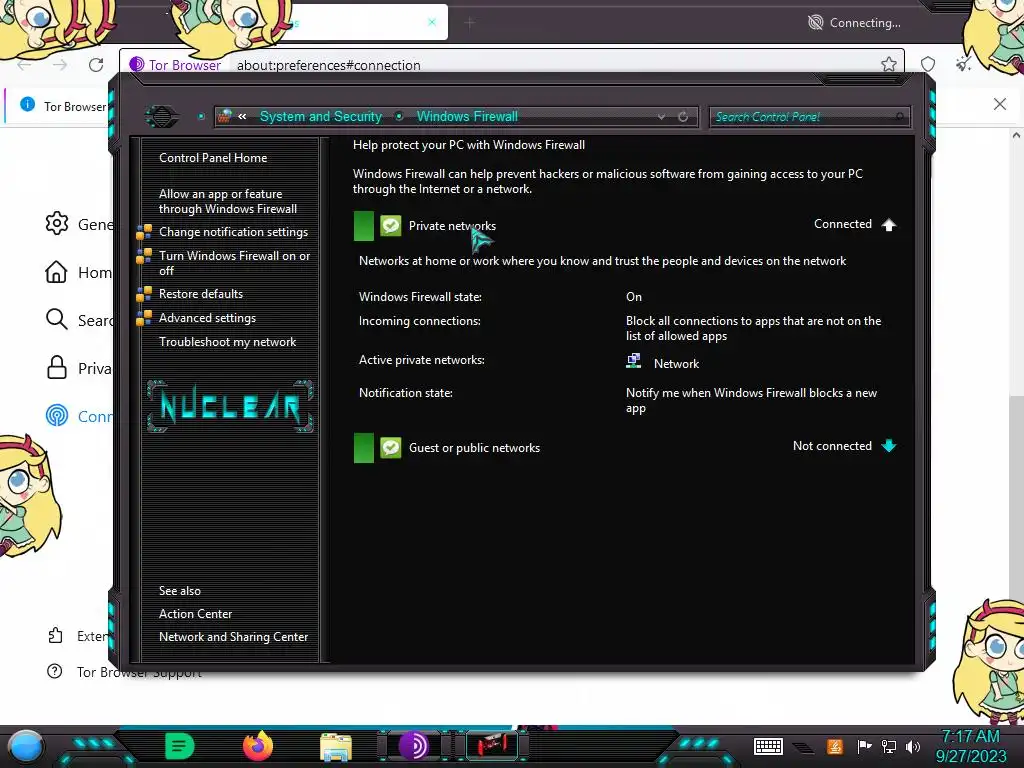Open Advanced settings link
This screenshot has width=1024, height=768.
click(207, 318)
